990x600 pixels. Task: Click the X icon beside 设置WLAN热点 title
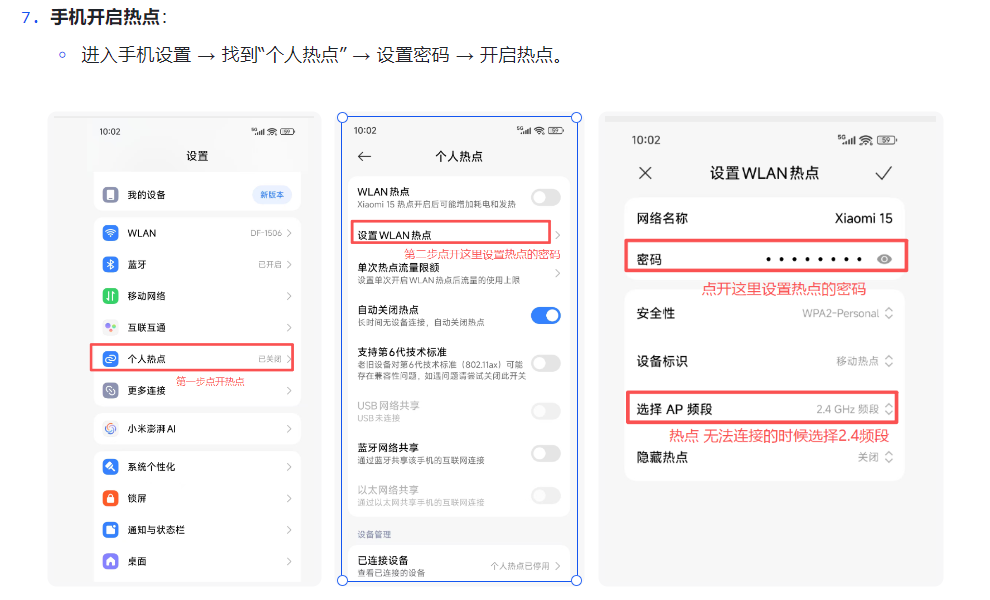(645, 173)
